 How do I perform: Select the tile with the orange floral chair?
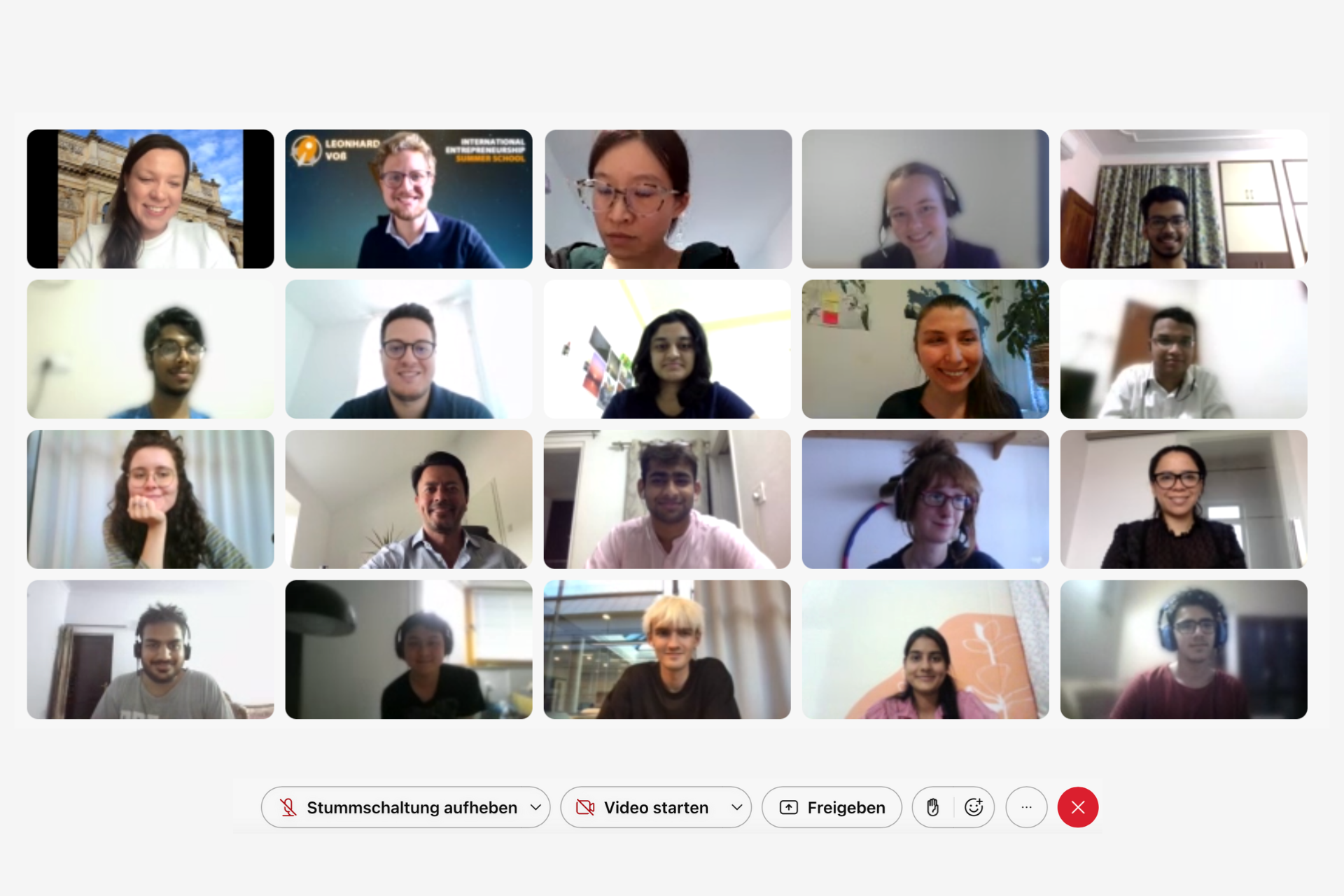[x=925, y=650]
